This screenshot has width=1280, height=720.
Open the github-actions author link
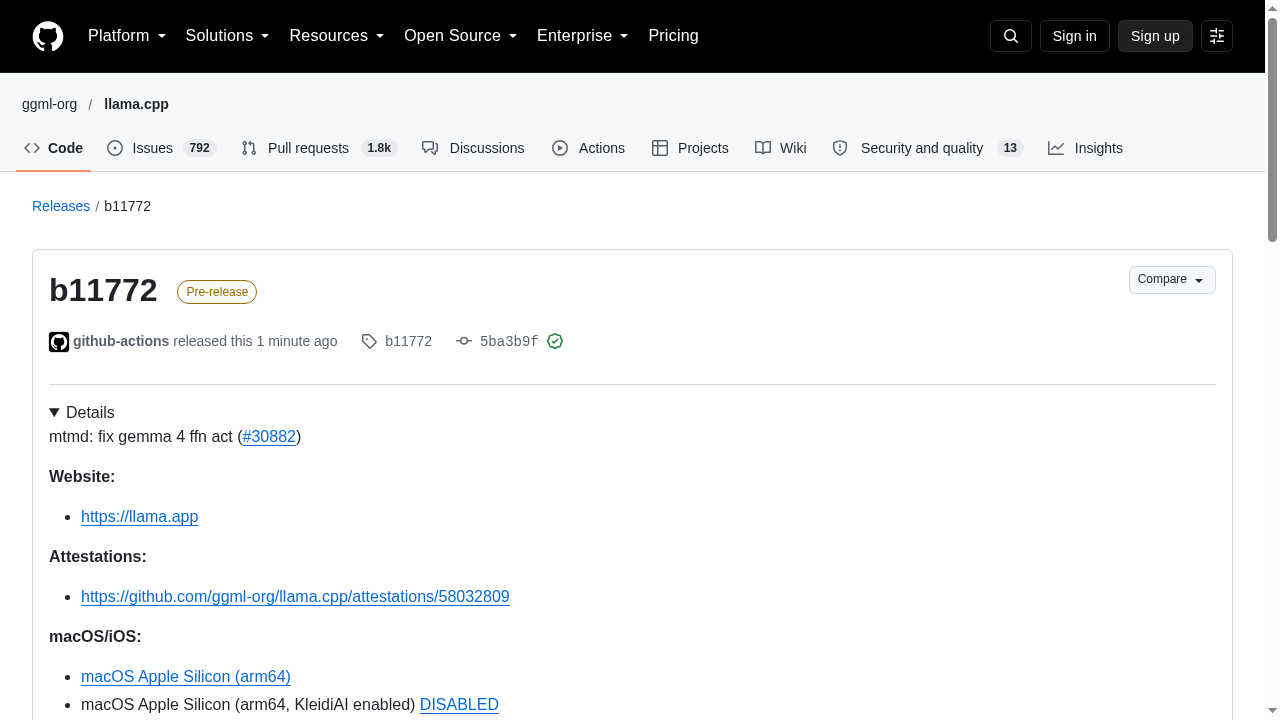coord(121,341)
